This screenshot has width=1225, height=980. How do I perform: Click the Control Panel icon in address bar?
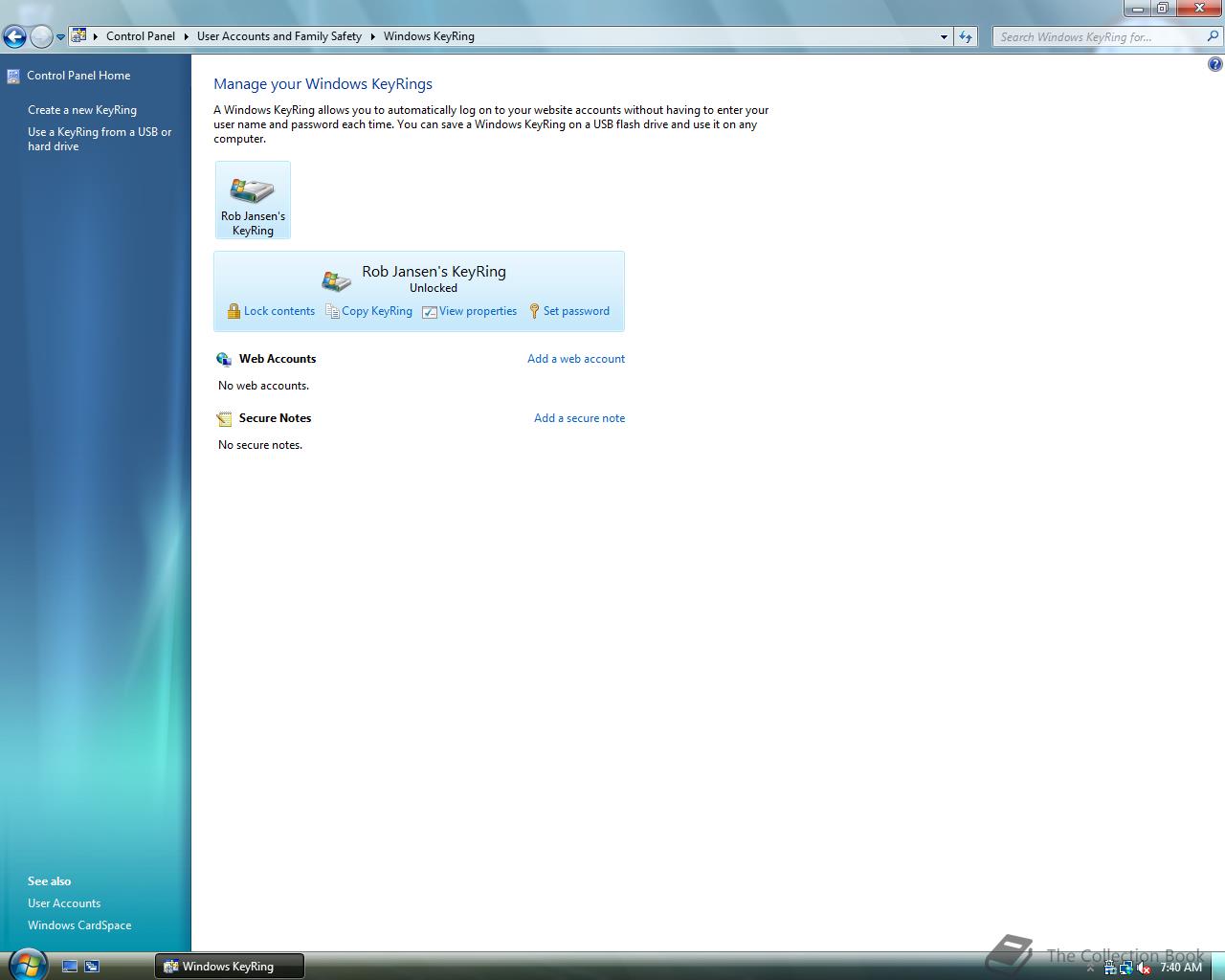click(79, 36)
